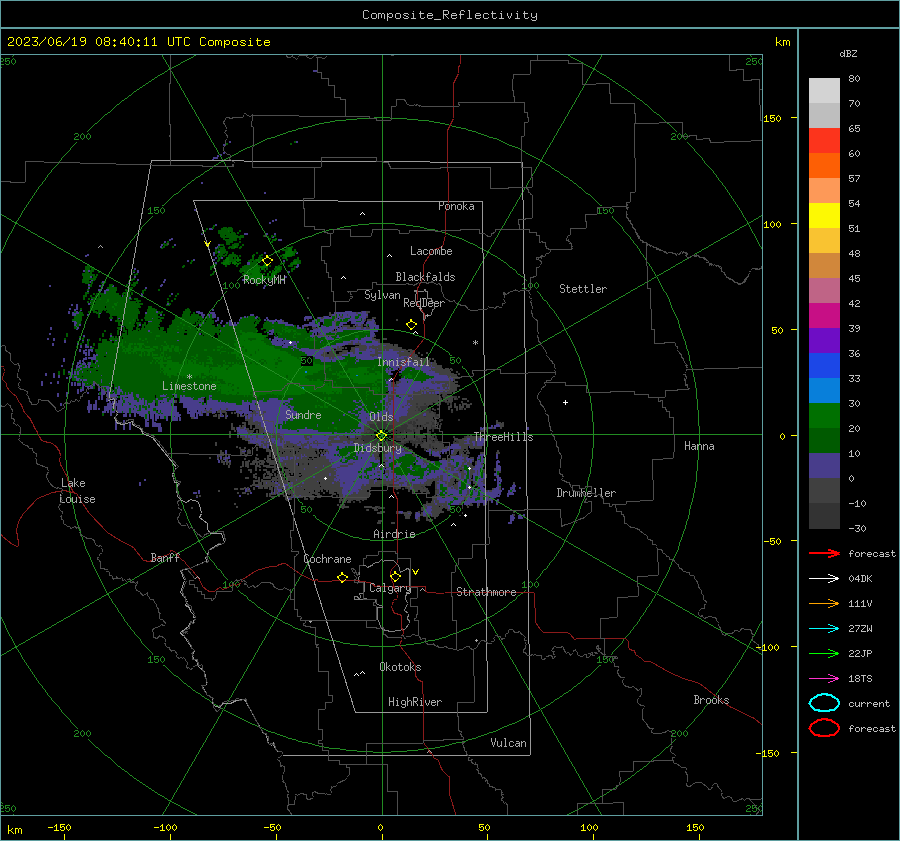Viewport: 900px width, 841px height.
Task: Click the Brooks city label
Action: tap(711, 700)
